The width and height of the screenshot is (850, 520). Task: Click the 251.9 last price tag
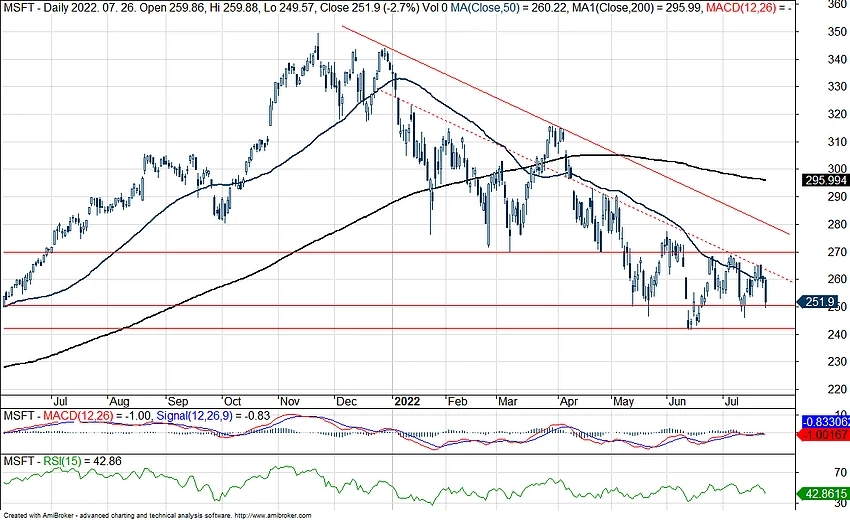(x=818, y=301)
